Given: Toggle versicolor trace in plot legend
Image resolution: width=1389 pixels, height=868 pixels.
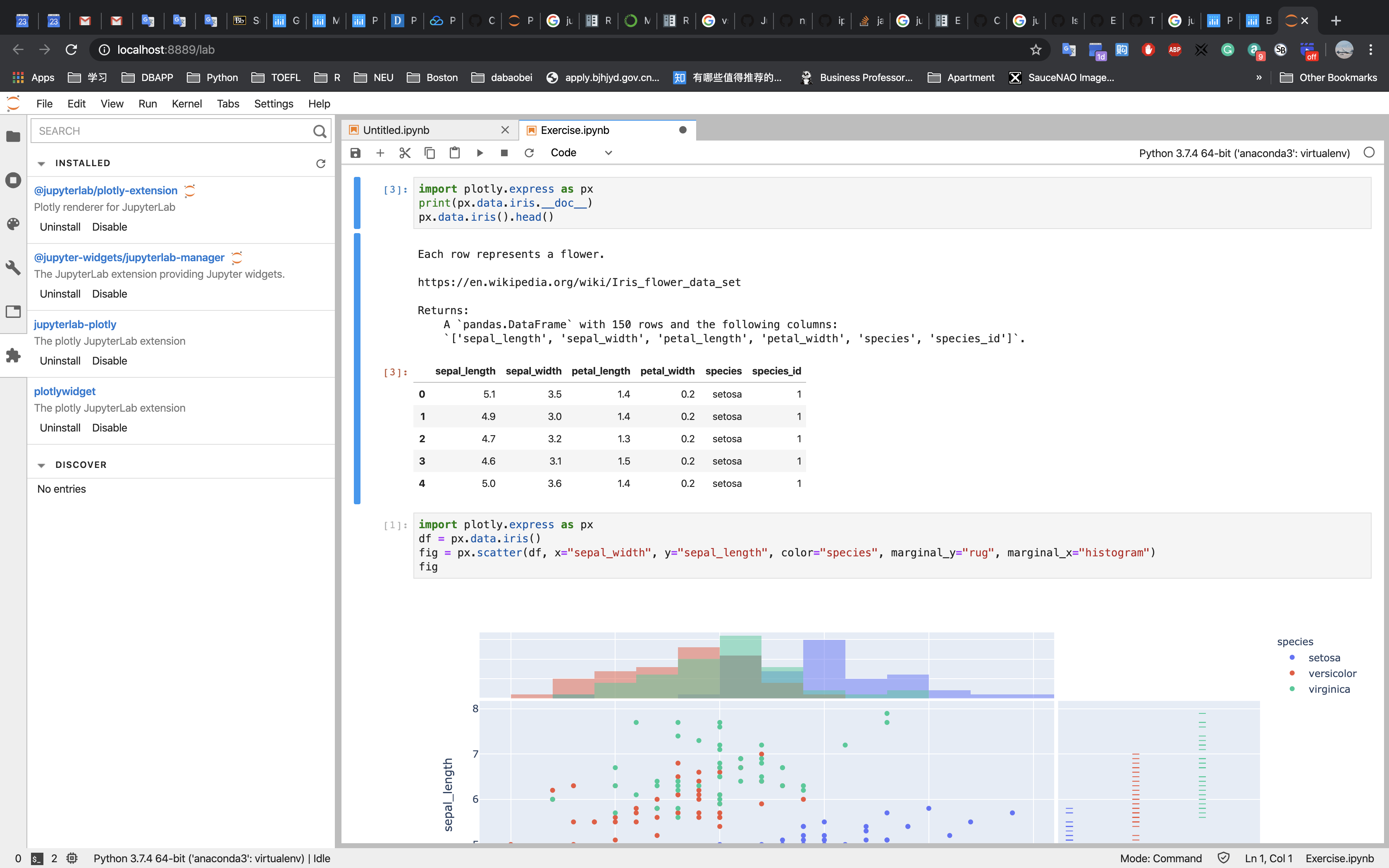Looking at the screenshot, I should 1332,673.
